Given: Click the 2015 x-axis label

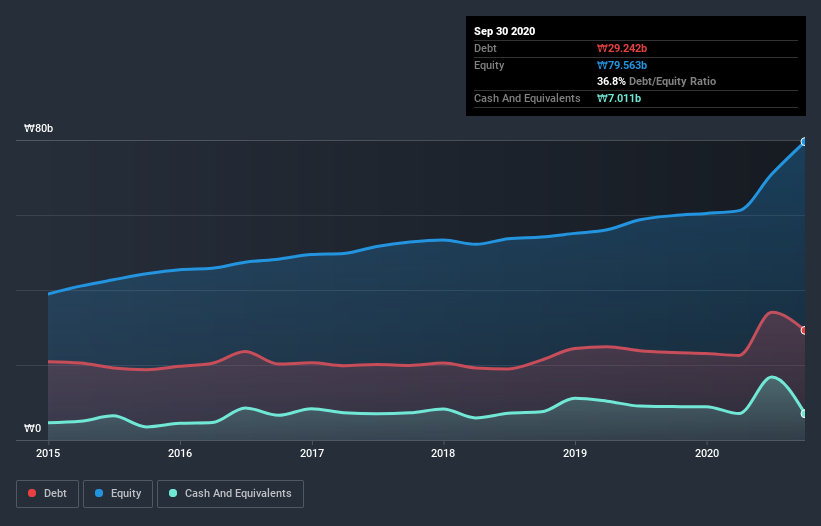Looking at the screenshot, I should coord(48,453).
